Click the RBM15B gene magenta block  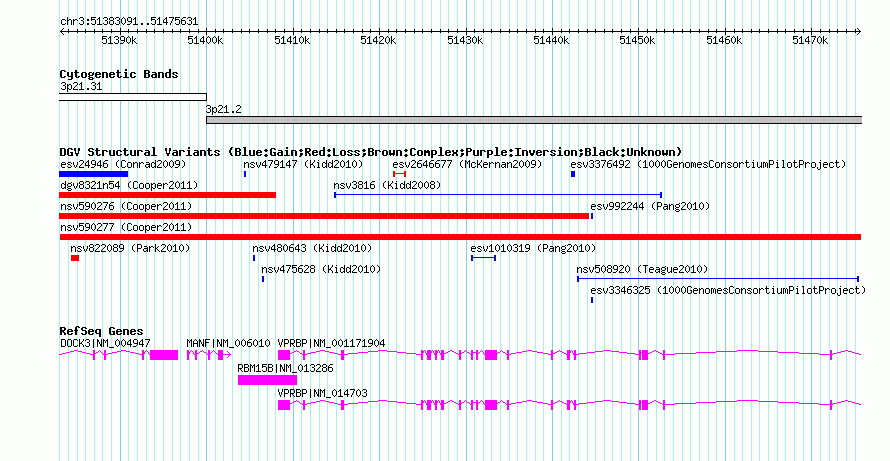tap(267, 380)
